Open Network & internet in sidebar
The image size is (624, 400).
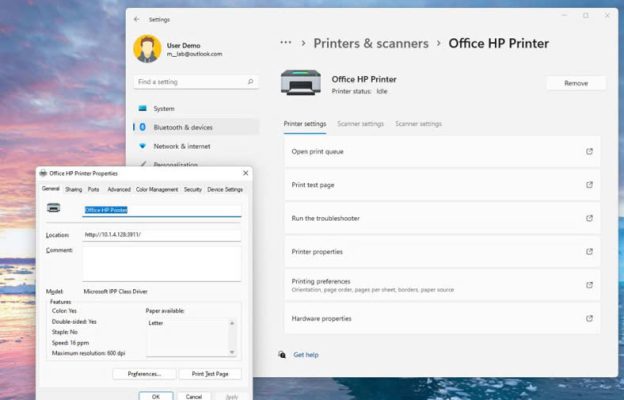tap(196, 146)
